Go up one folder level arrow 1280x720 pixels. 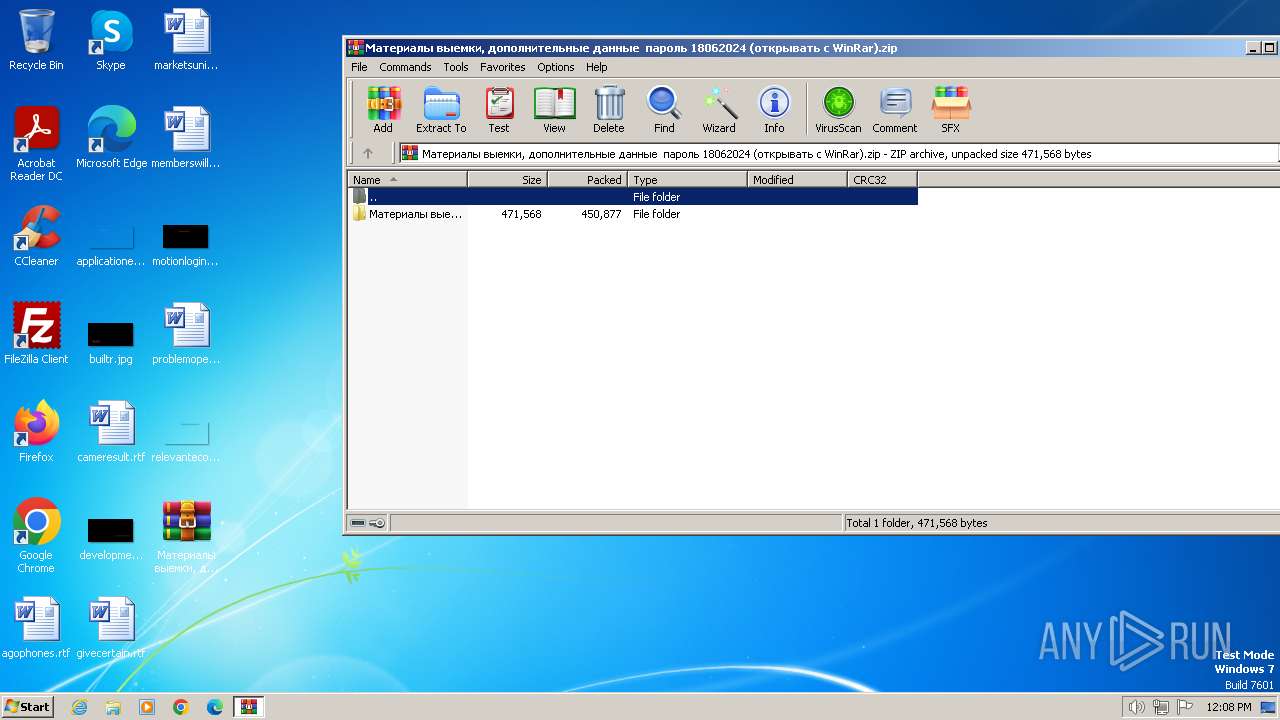(368, 154)
